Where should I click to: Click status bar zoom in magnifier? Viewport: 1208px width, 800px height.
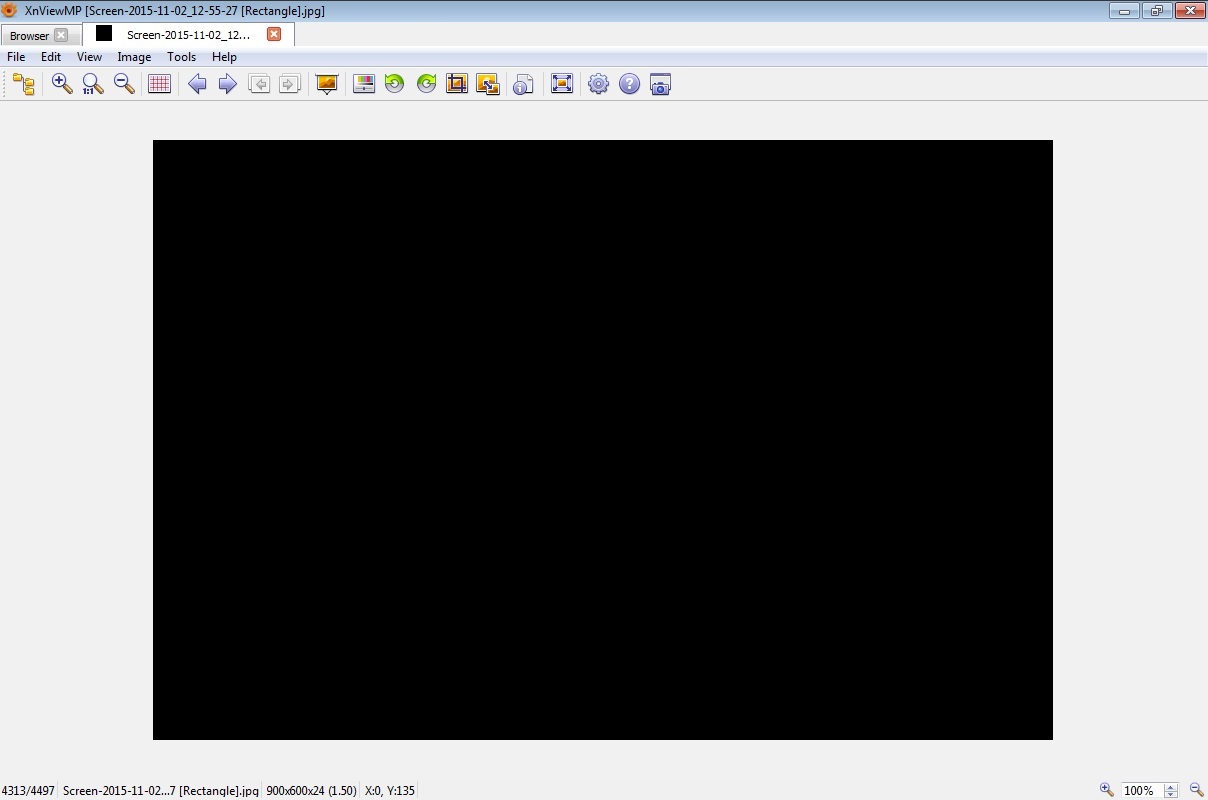(1106, 790)
